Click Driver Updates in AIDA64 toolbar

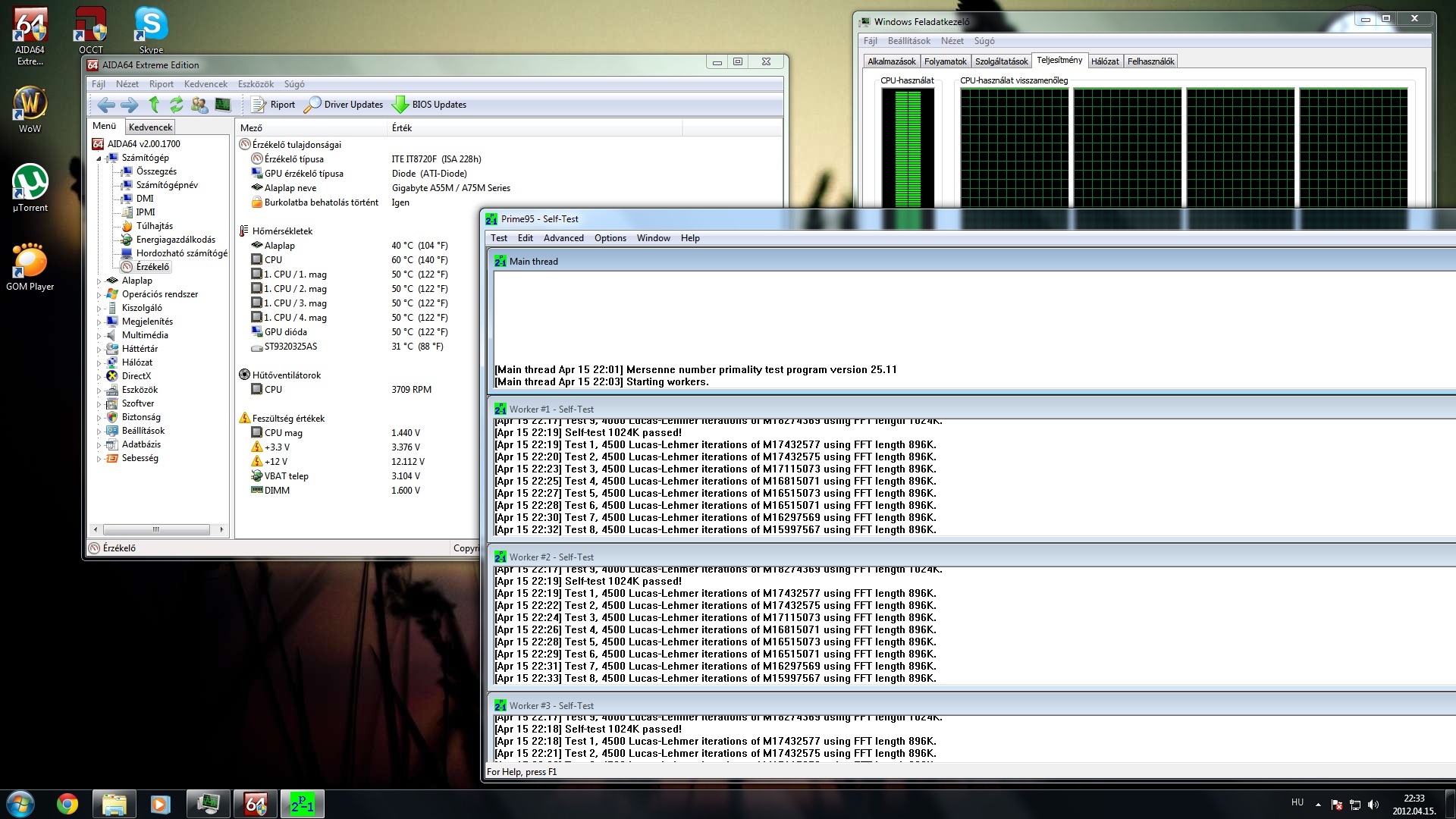[344, 105]
